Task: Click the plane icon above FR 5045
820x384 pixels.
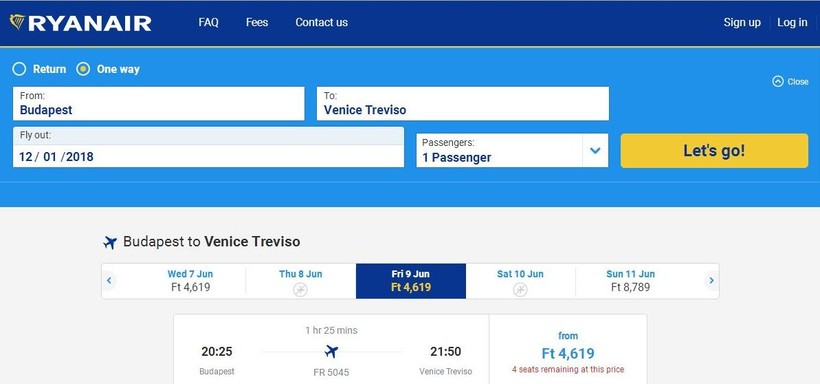Action: 331,351
